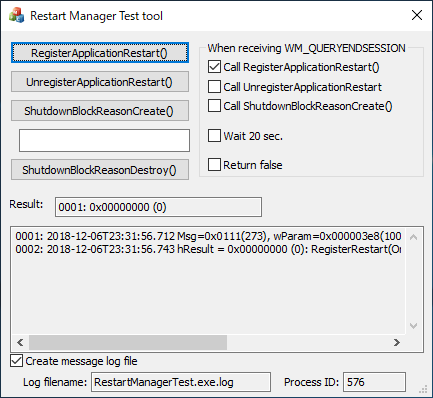The height and width of the screenshot is (398, 433).
Task: Tick the Wait 20 sec. checkbox
Action: coord(214,136)
